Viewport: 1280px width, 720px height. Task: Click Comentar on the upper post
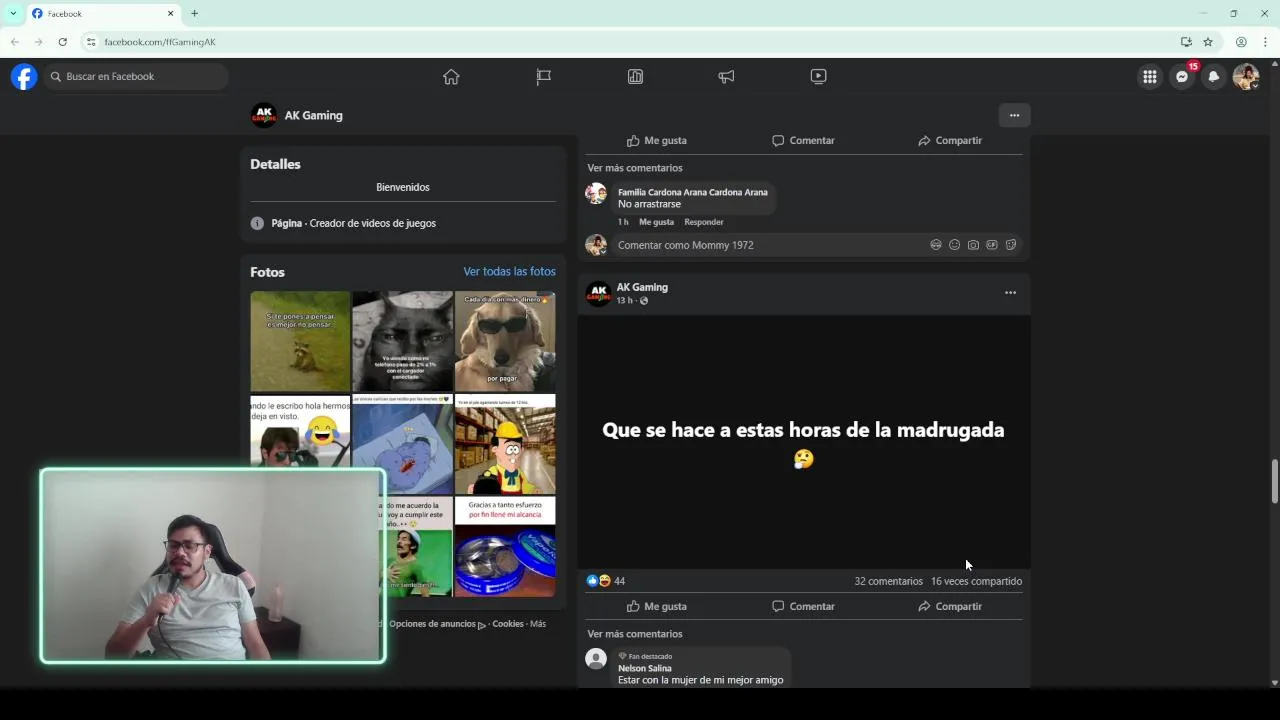803,141
